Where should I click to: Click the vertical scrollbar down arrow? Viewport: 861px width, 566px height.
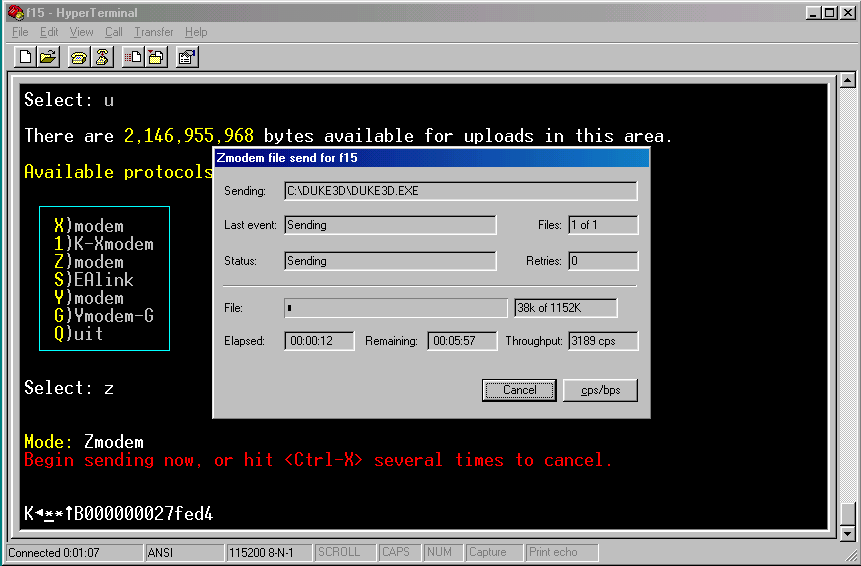(x=848, y=533)
